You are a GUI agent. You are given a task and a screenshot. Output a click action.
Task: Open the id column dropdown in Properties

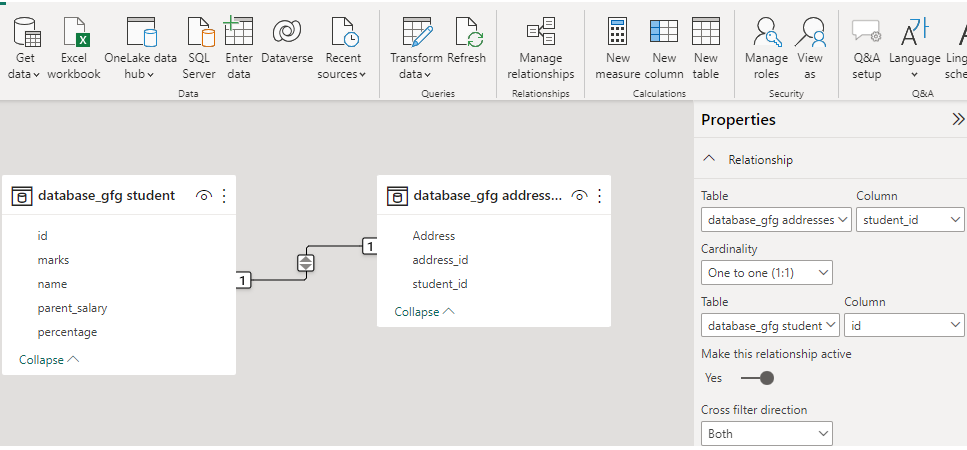tap(904, 325)
